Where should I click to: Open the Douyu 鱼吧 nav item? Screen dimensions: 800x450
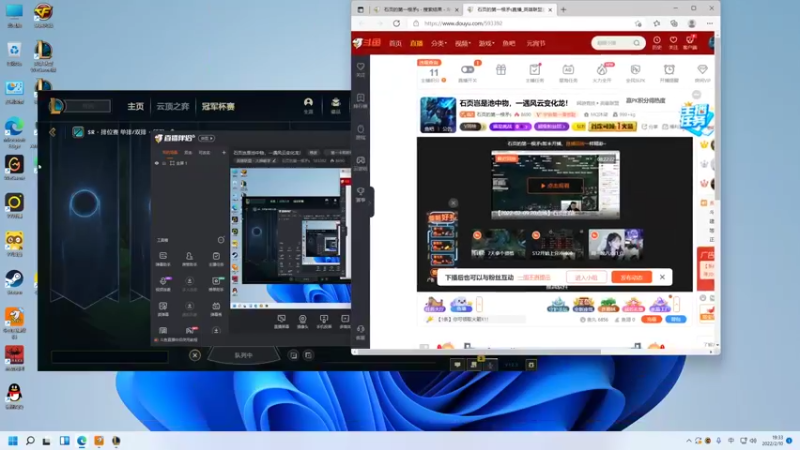click(x=509, y=43)
